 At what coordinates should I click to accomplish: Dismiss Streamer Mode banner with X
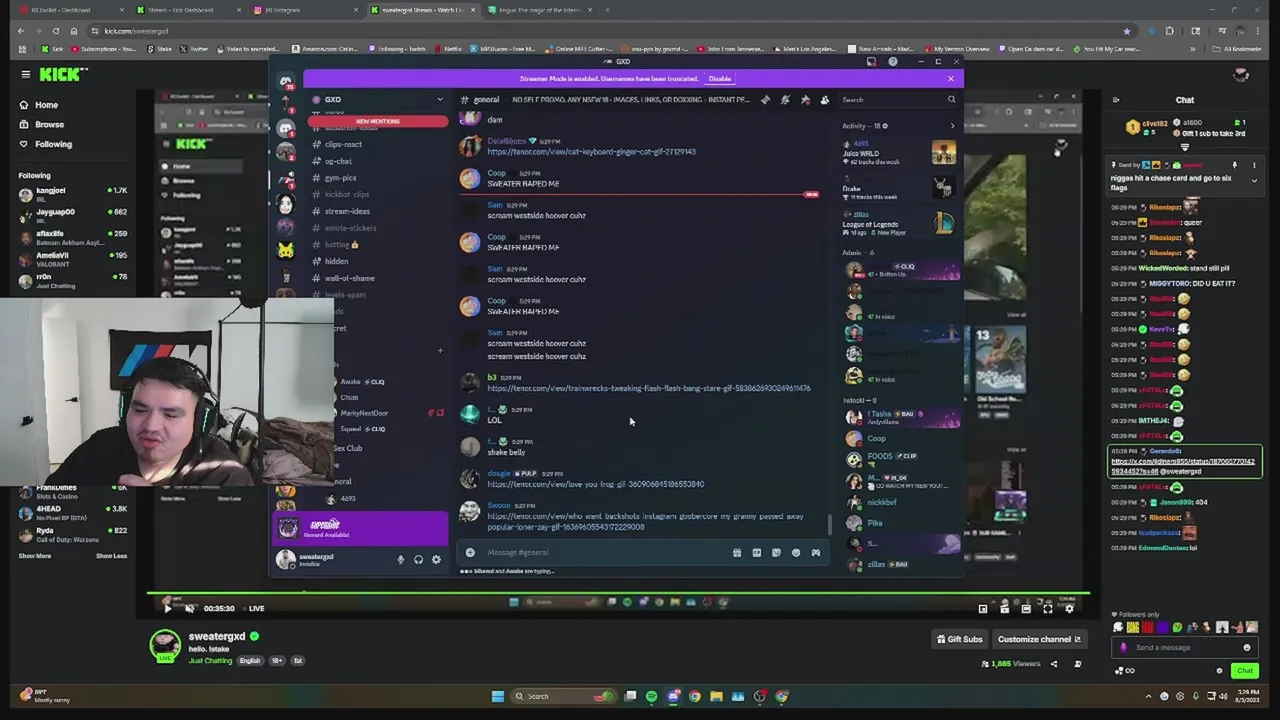click(x=951, y=78)
